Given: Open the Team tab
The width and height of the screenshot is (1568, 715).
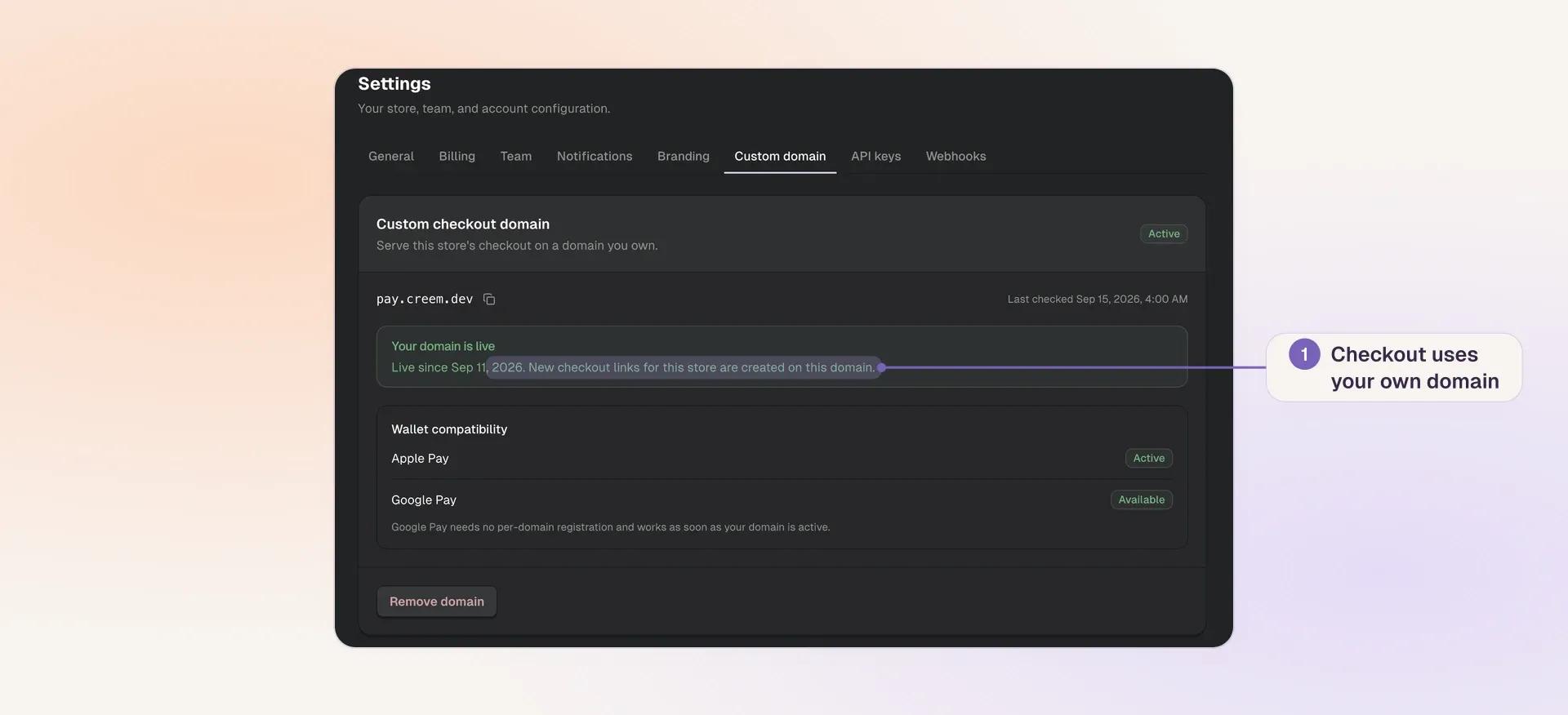Looking at the screenshot, I should pos(516,156).
